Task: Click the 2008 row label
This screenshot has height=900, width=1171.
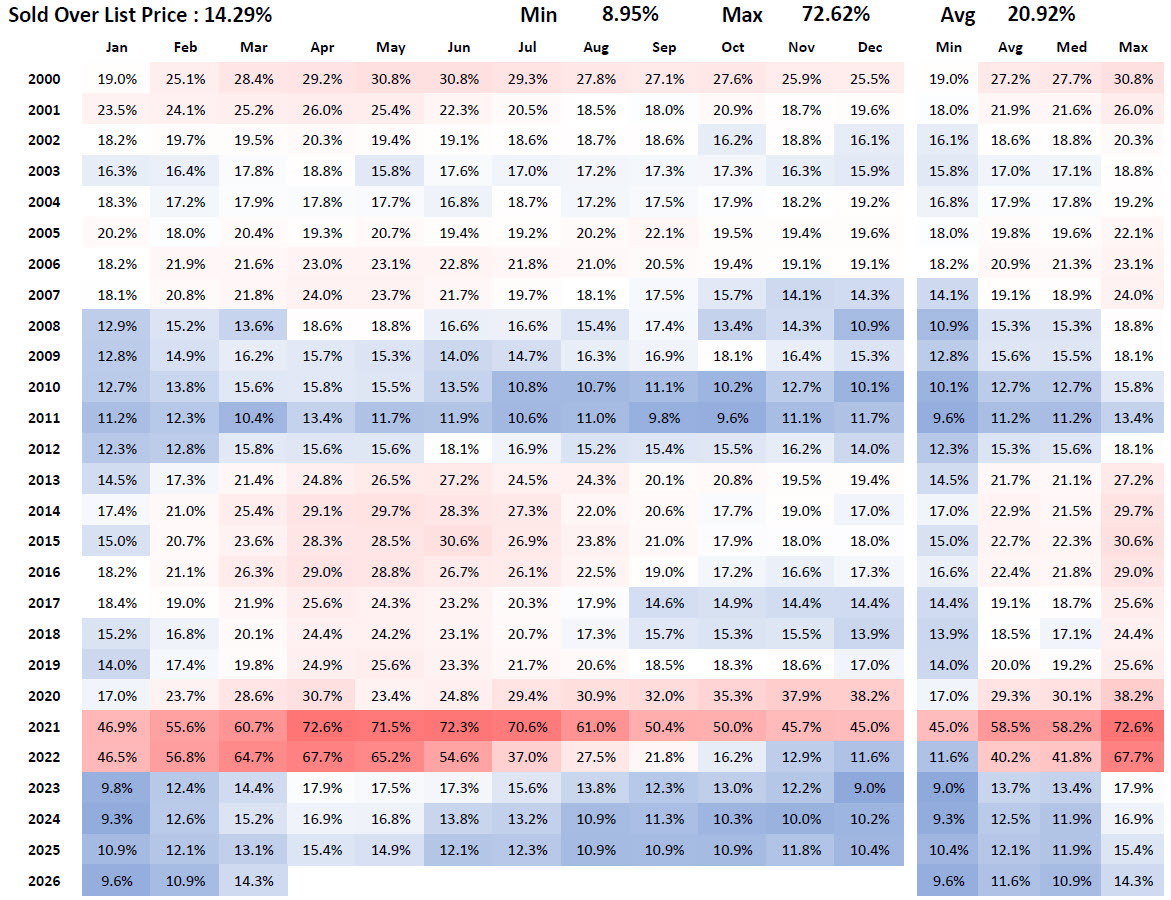Action: click(44, 326)
